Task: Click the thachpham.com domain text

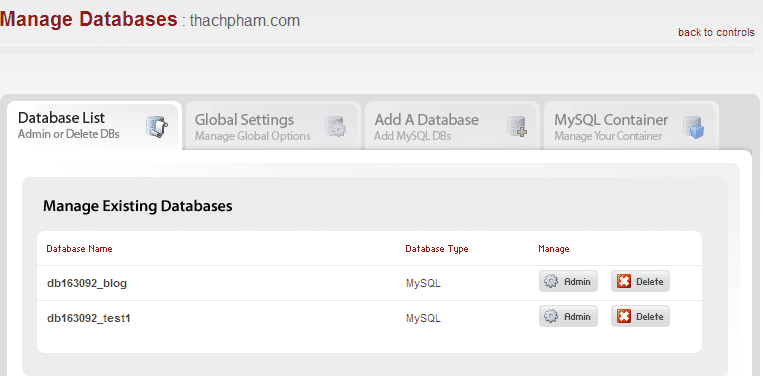Action: click(x=245, y=21)
